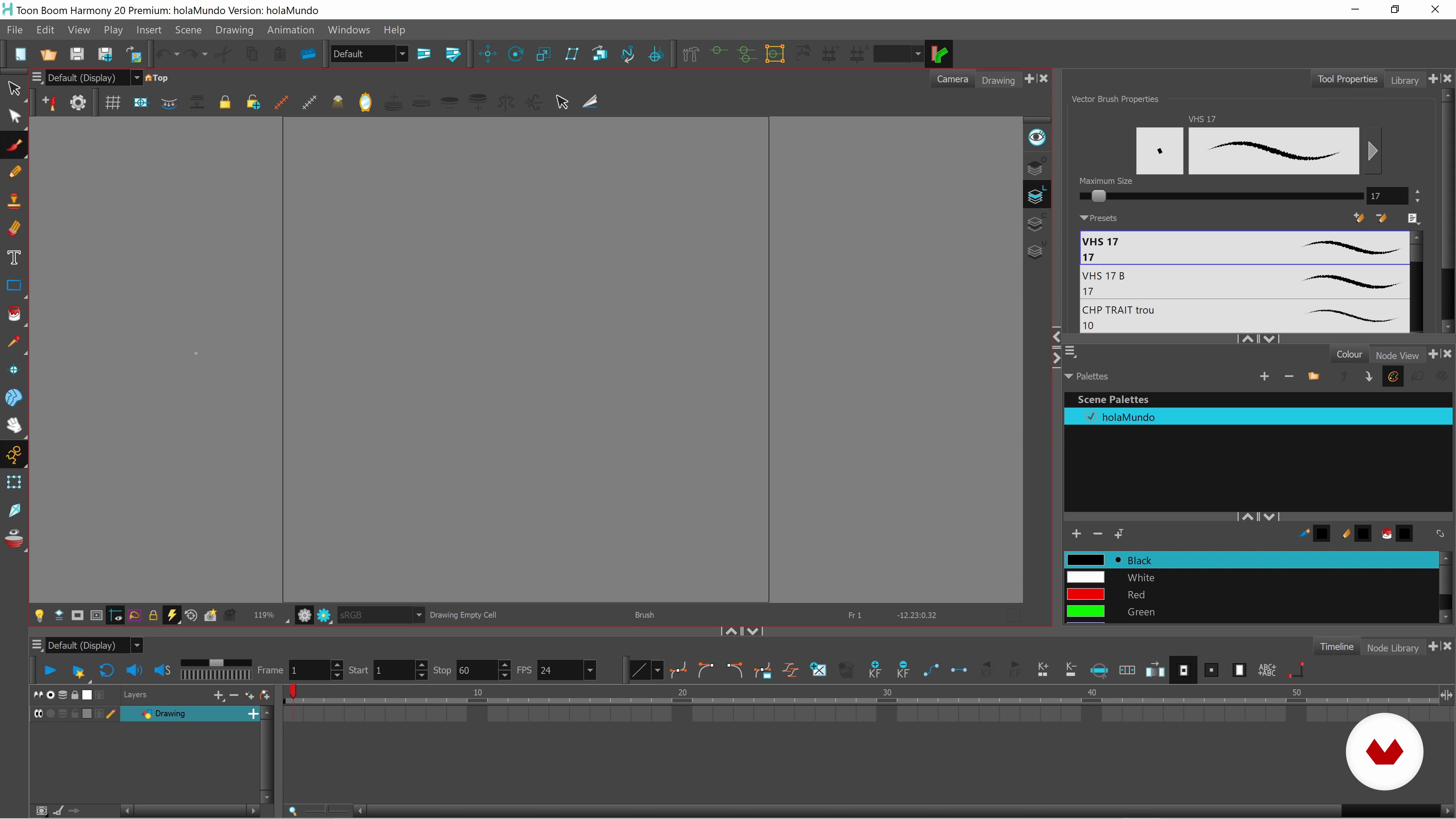Click the Stop frame input field
The width and height of the screenshot is (1456, 819).
click(x=478, y=670)
